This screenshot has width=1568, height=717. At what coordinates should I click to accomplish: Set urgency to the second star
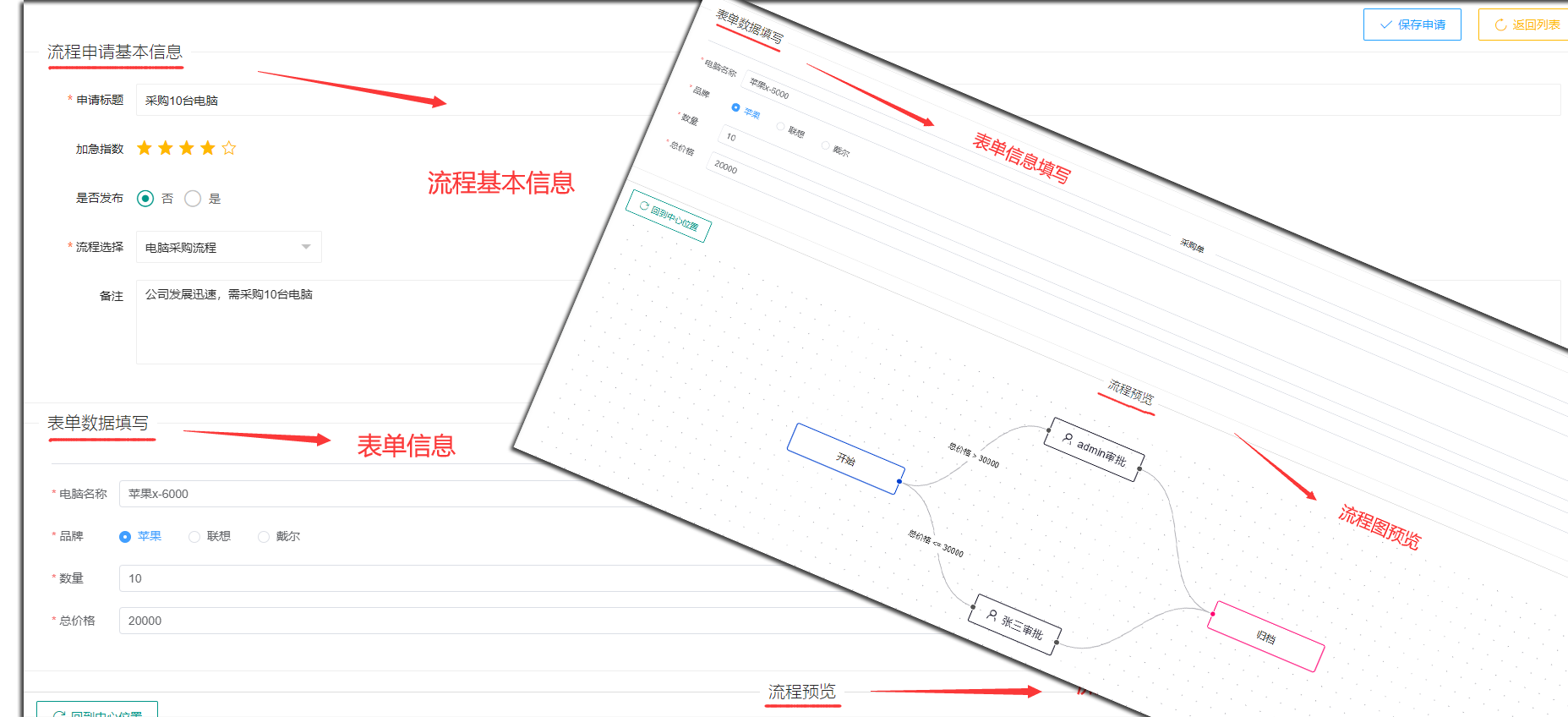pyautogui.click(x=166, y=148)
